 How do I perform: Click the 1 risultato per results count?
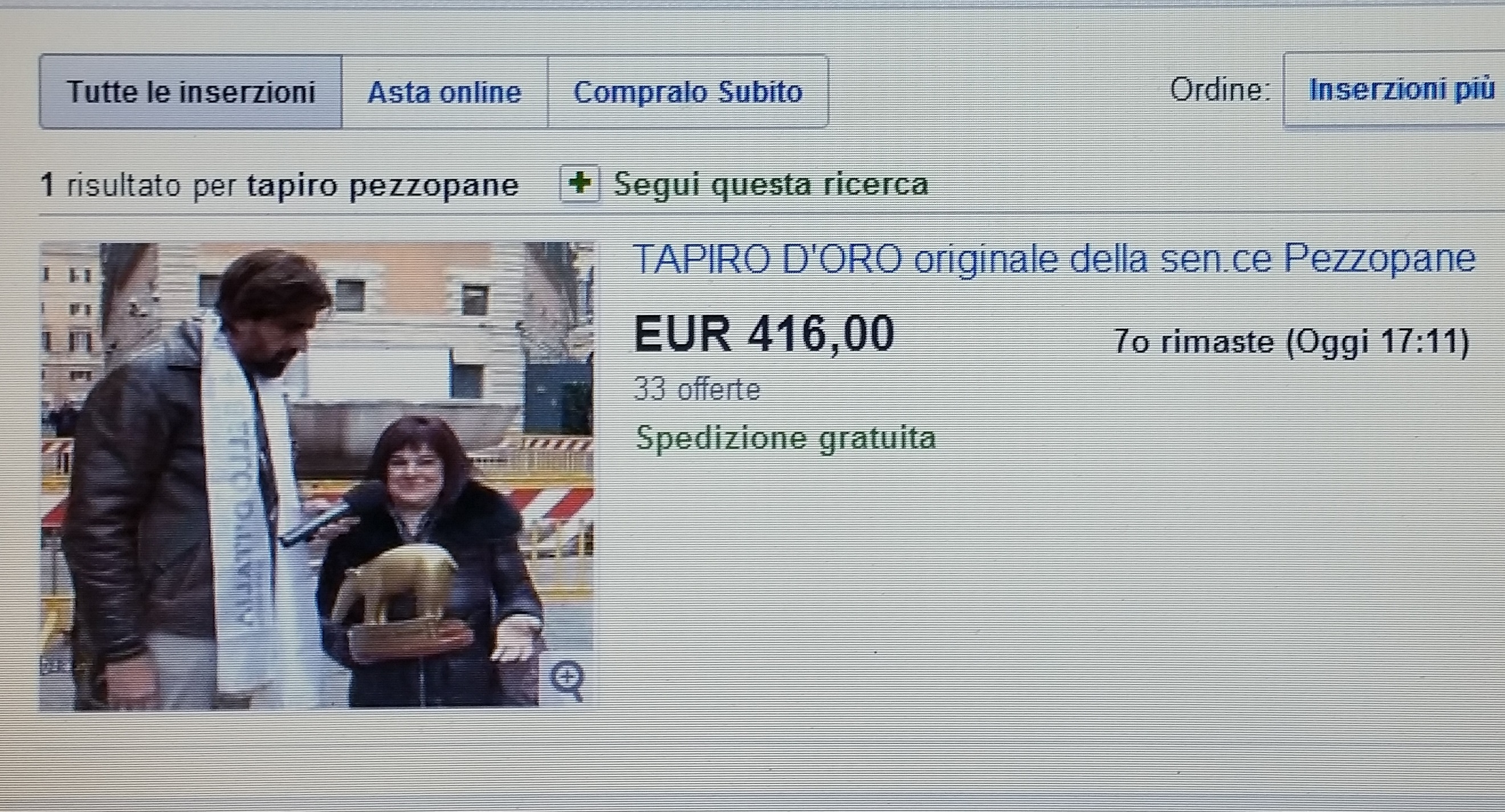tap(140, 186)
